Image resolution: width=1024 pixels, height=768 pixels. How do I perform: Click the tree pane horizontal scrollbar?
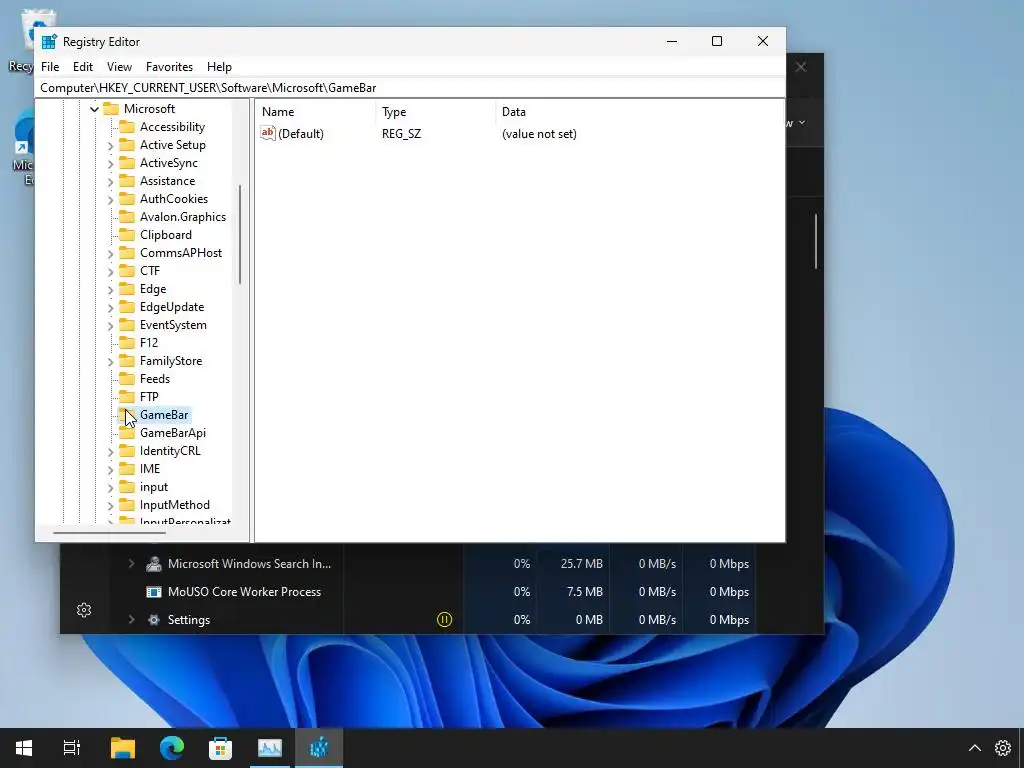(x=109, y=533)
